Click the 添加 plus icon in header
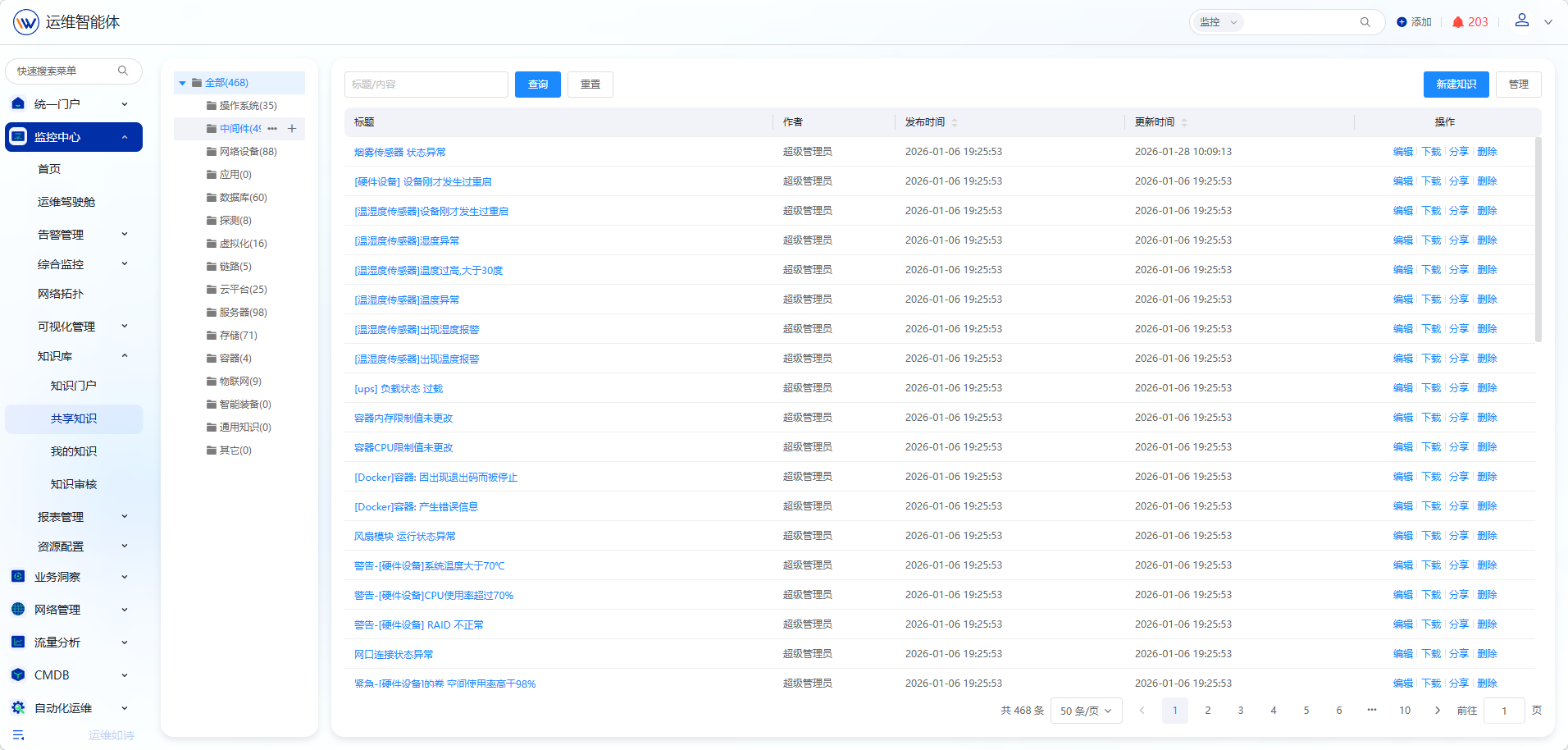Viewport: 1568px width, 750px height. (x=1402, y=22)
